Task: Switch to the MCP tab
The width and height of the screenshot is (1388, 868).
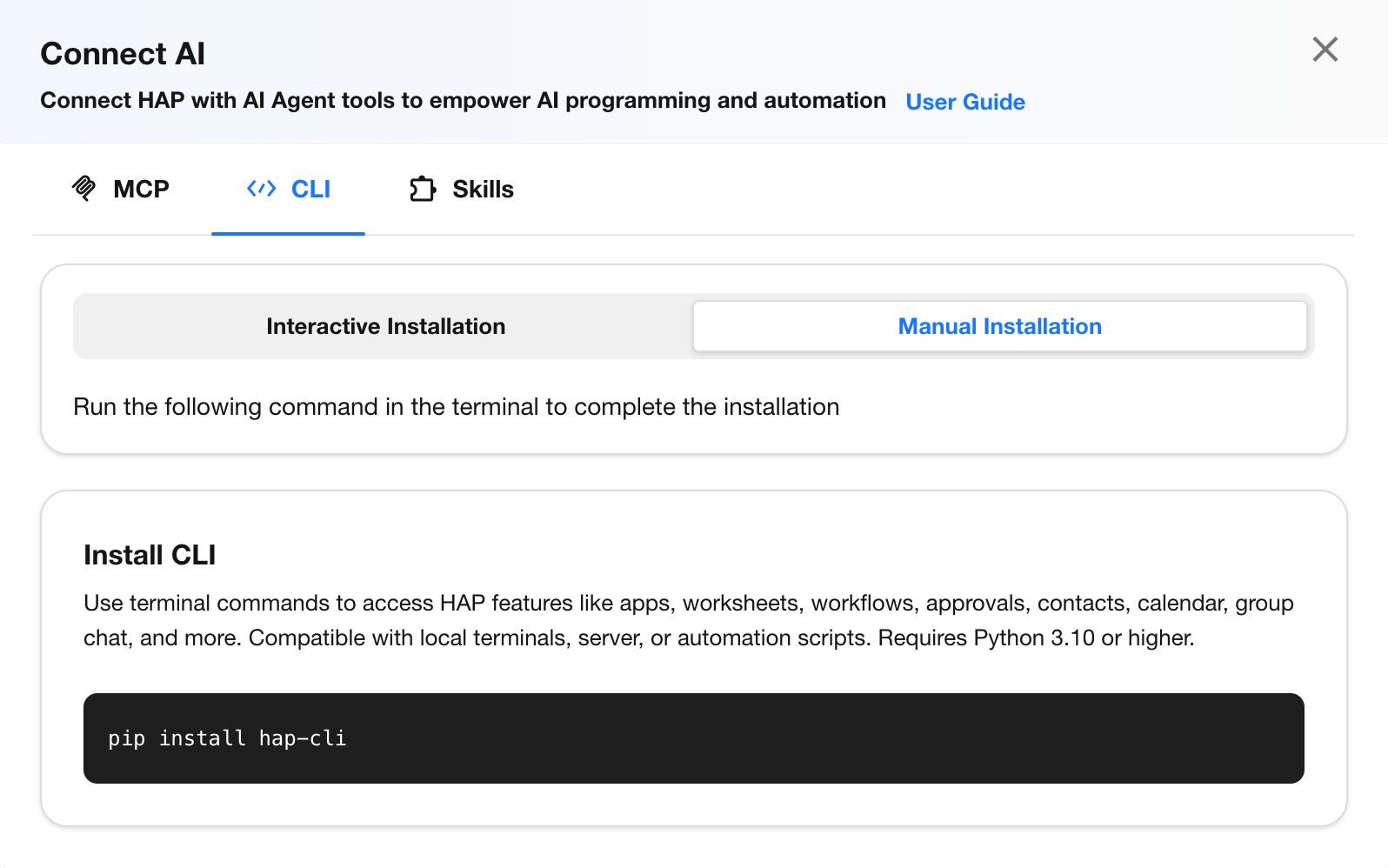Action: [121, 189]
